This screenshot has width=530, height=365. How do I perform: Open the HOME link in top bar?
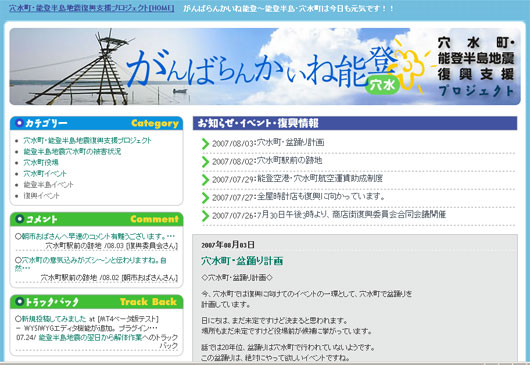pos(92,8)
